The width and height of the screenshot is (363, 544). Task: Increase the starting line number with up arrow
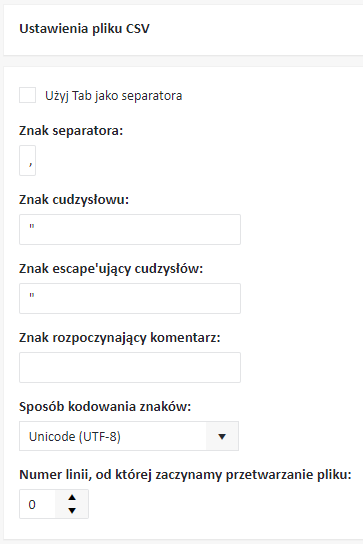[x=72, y=498]
